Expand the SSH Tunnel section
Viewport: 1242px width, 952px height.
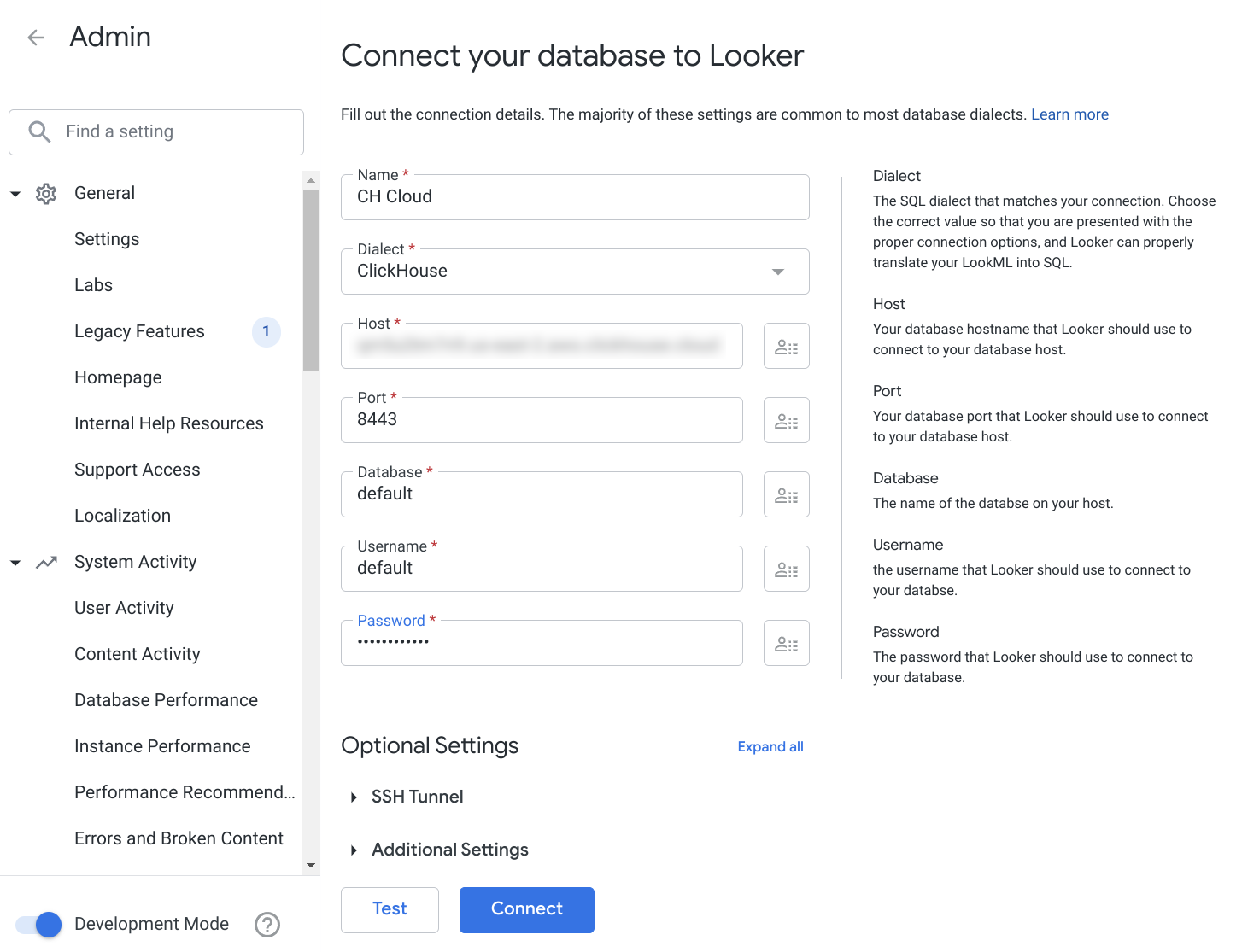coord(417,797)
